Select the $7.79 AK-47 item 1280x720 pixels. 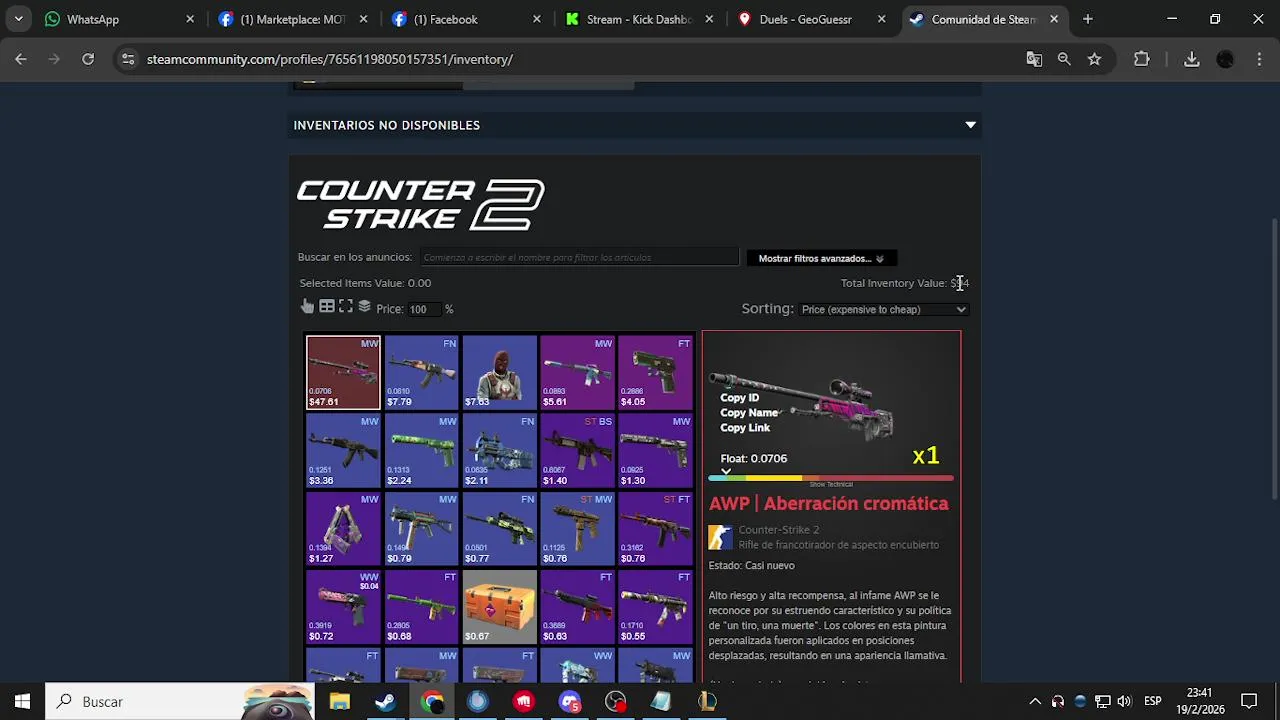pyautogui.click(x=421, y=372)
